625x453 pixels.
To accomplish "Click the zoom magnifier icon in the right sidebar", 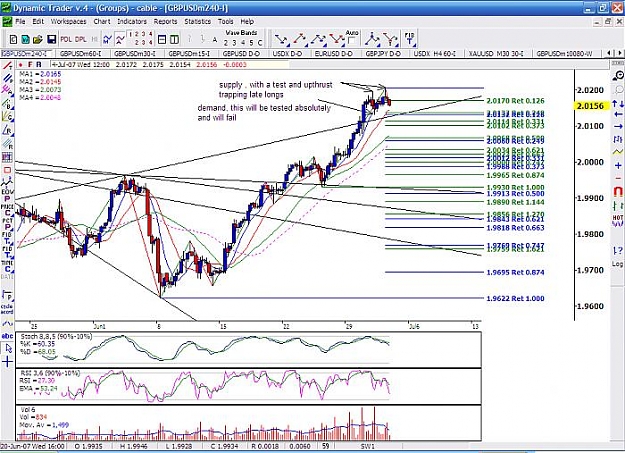I will (617, 75).
